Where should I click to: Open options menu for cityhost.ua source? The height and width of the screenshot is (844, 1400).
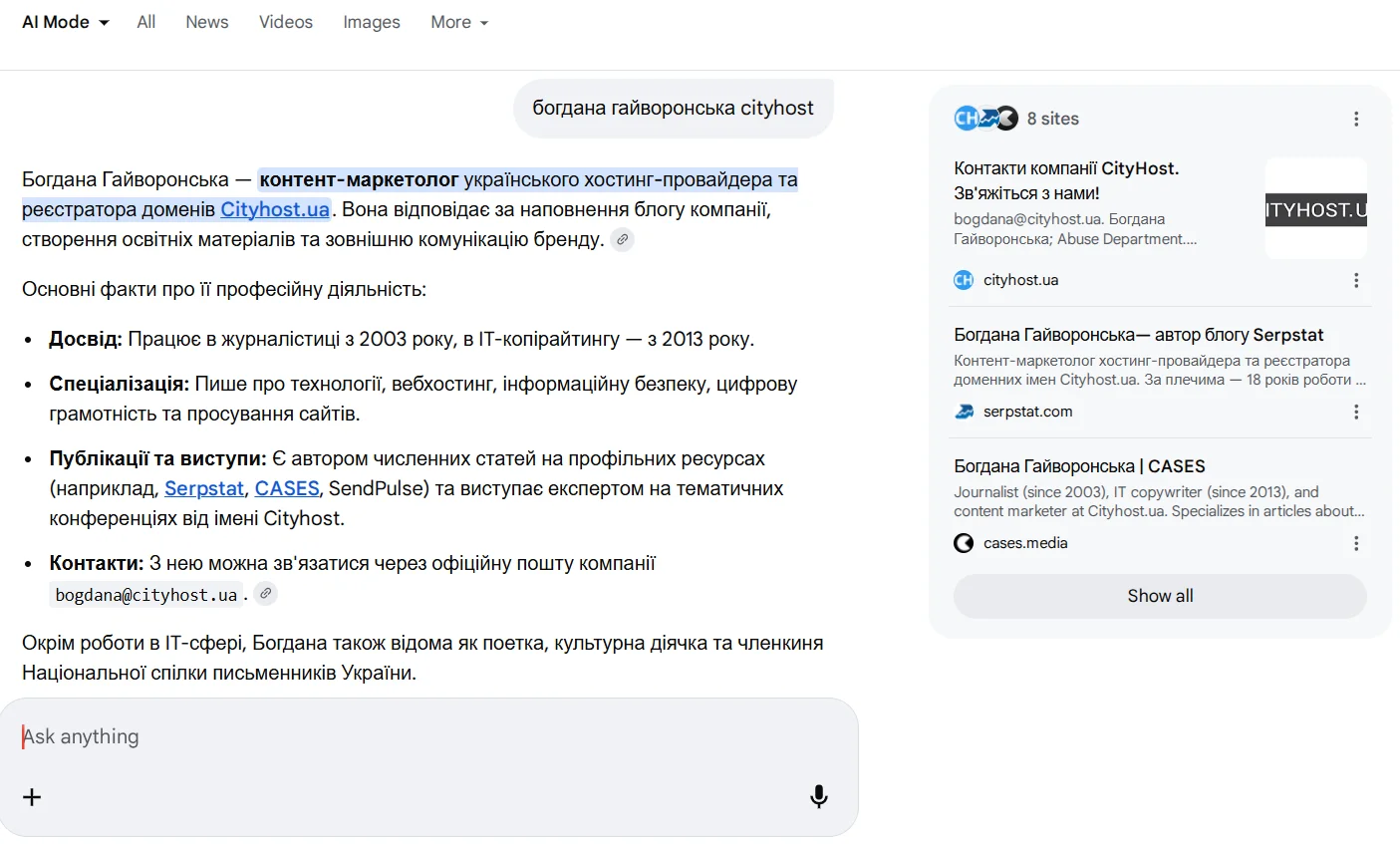coord(1356,280)
